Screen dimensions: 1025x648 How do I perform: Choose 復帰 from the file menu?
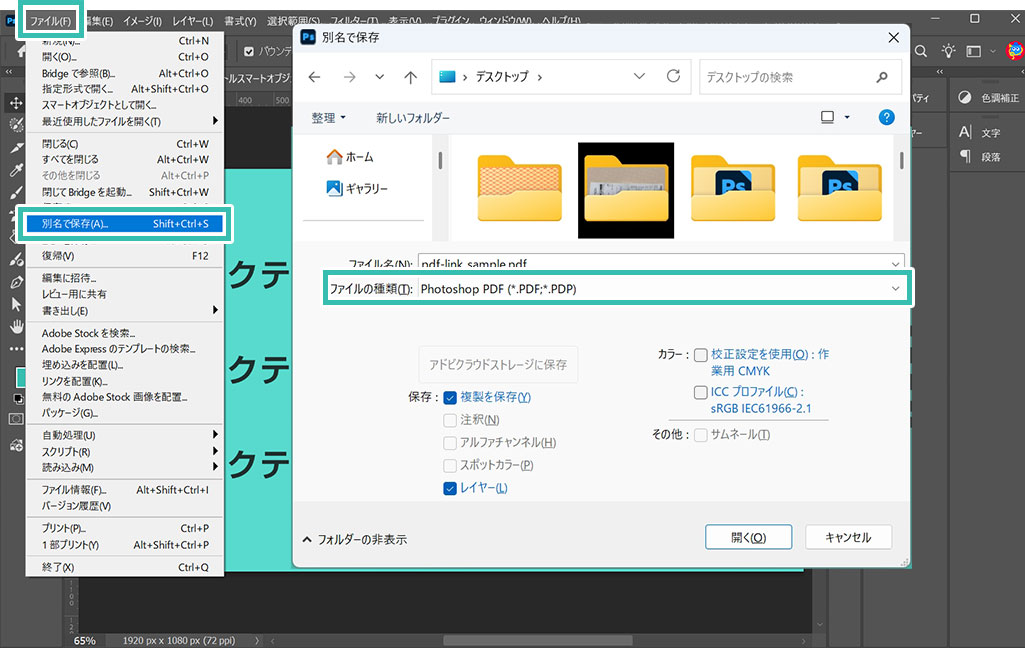coord(124,256)
